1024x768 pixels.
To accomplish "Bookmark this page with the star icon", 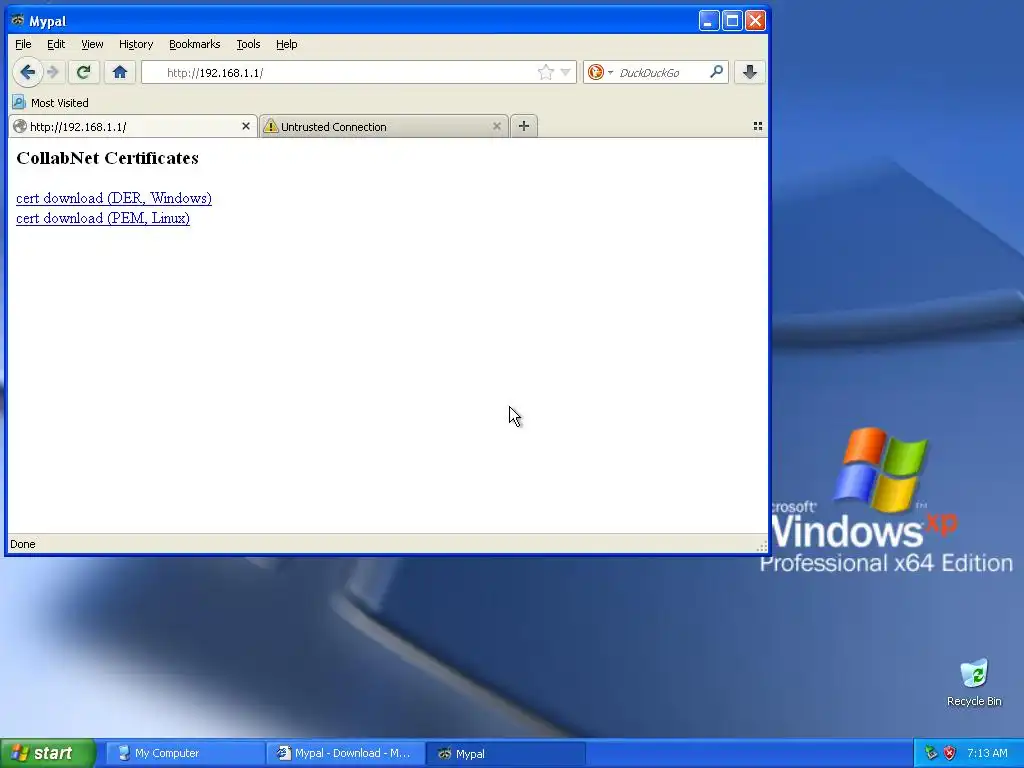I will pyautogui.click(x=545, y=72).
